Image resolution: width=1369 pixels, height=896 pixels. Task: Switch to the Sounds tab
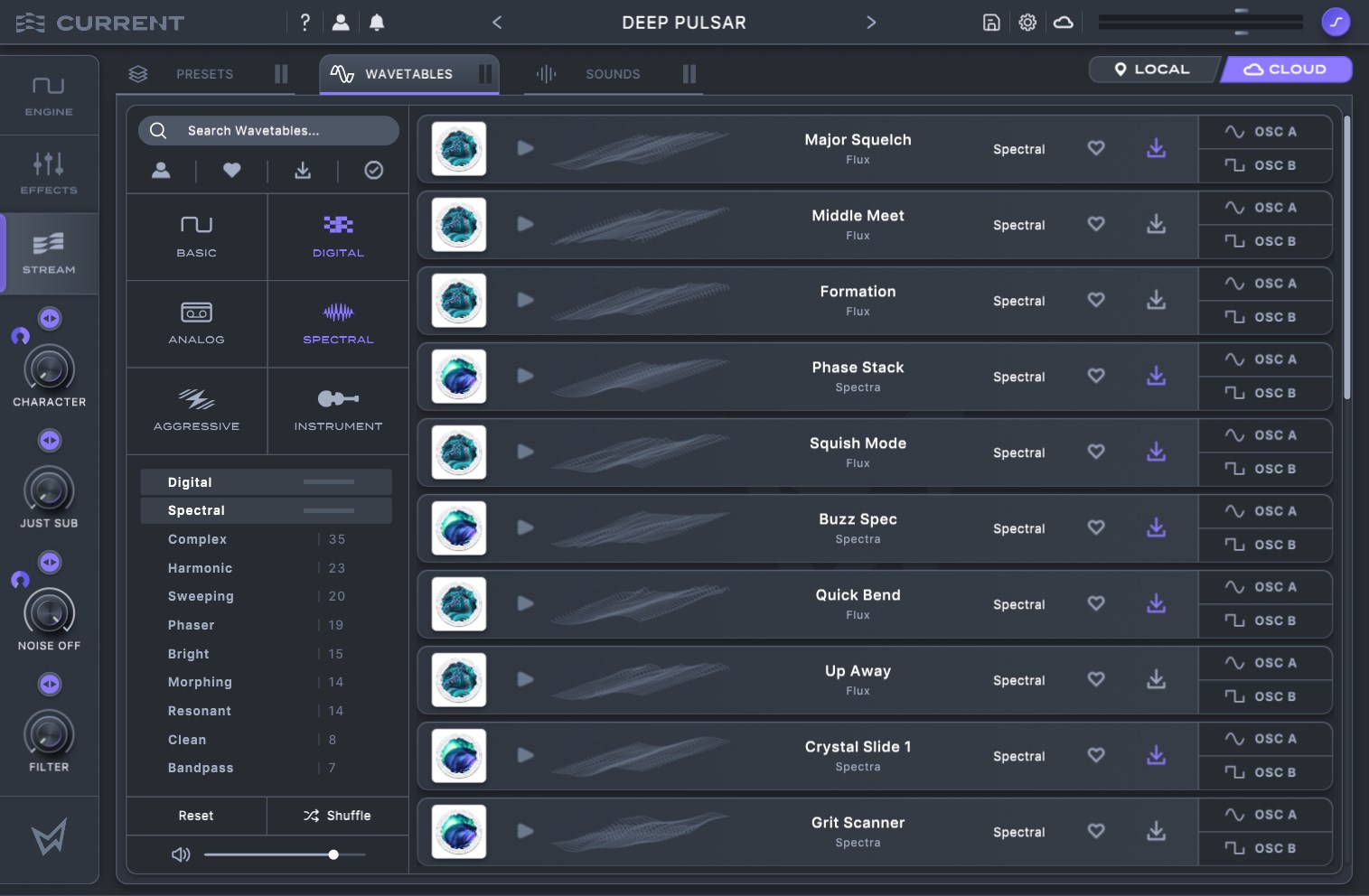pyautogui.click(x=612, y=74)
